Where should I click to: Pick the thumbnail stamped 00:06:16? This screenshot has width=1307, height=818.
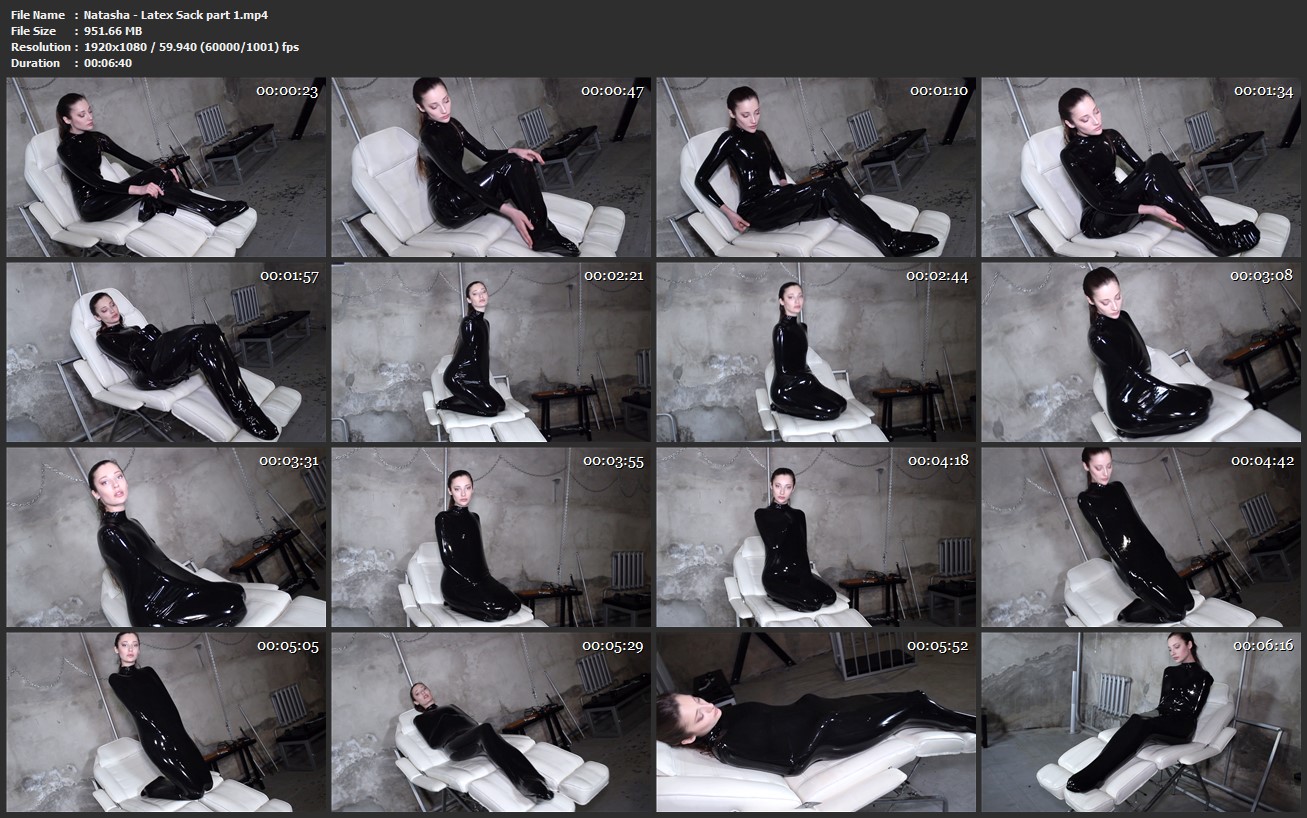tap(1141, 722)
